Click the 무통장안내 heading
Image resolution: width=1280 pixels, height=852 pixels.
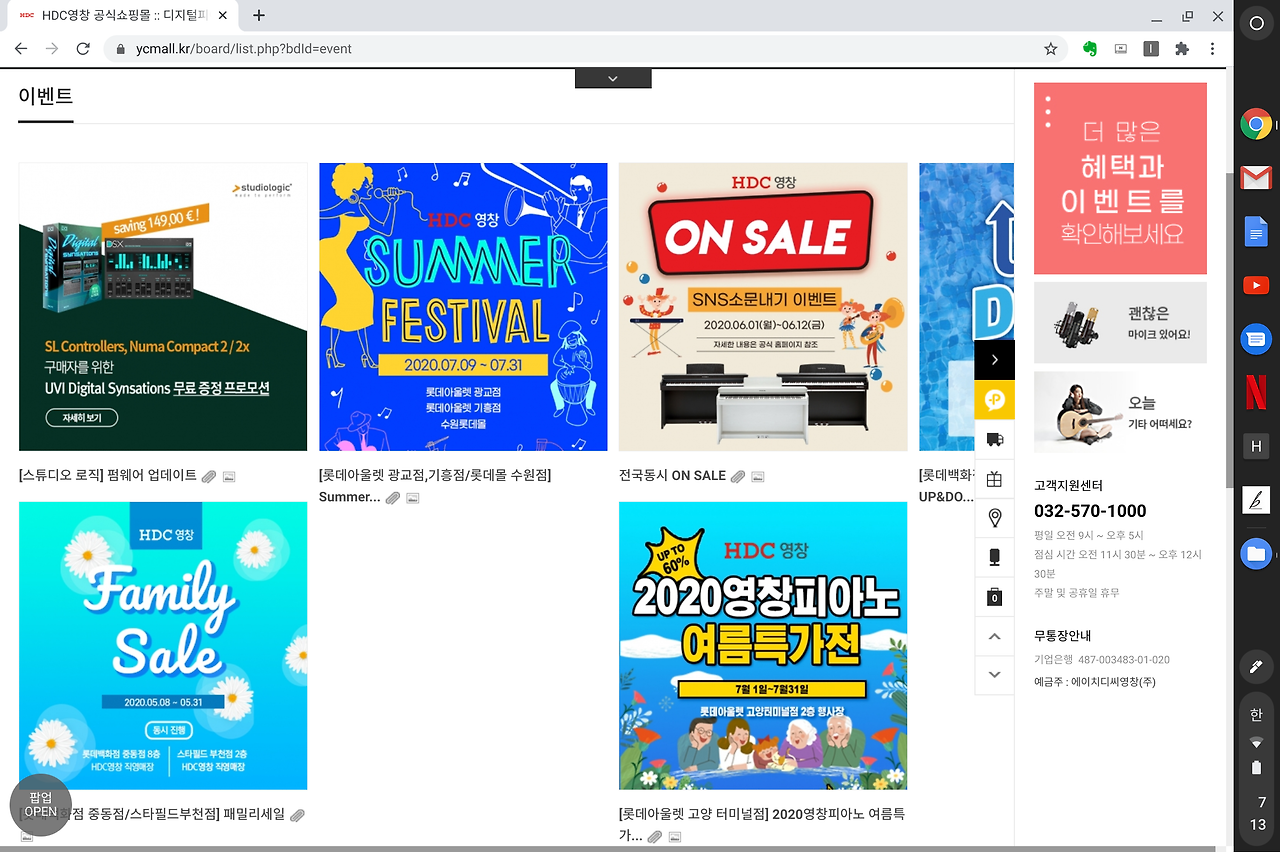coord(1062,635)
